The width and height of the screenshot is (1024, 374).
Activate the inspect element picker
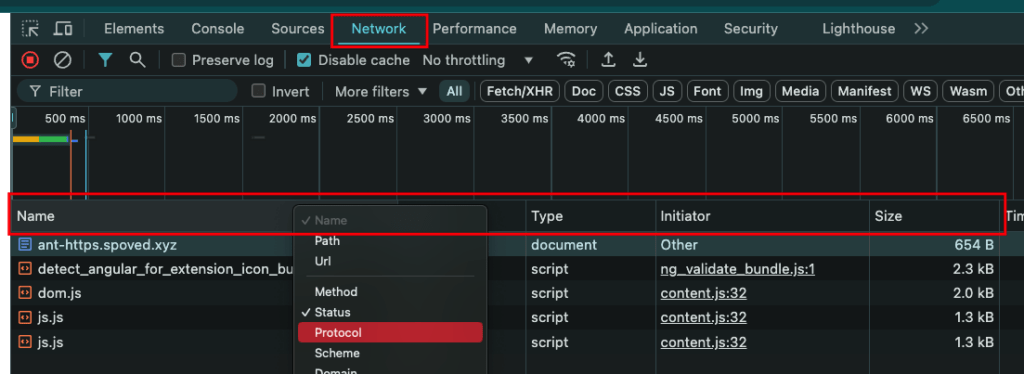[x=30, y=29]
